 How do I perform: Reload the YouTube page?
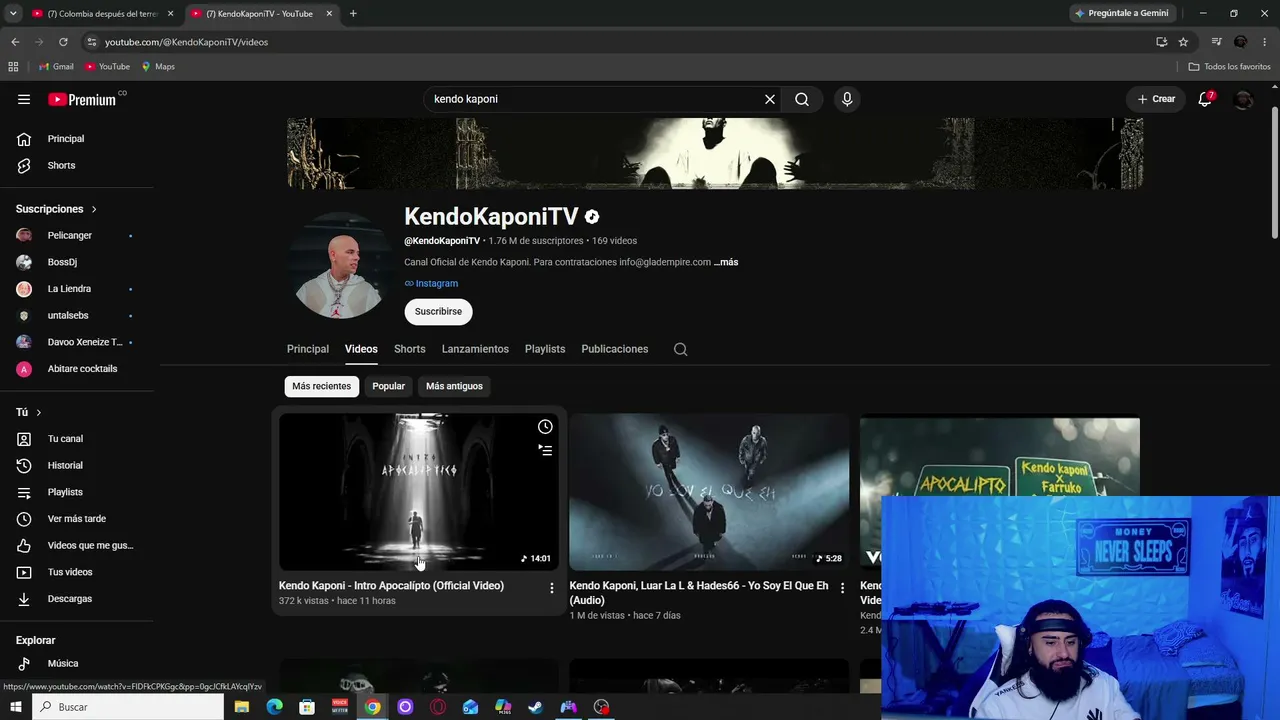click(63, 42)
